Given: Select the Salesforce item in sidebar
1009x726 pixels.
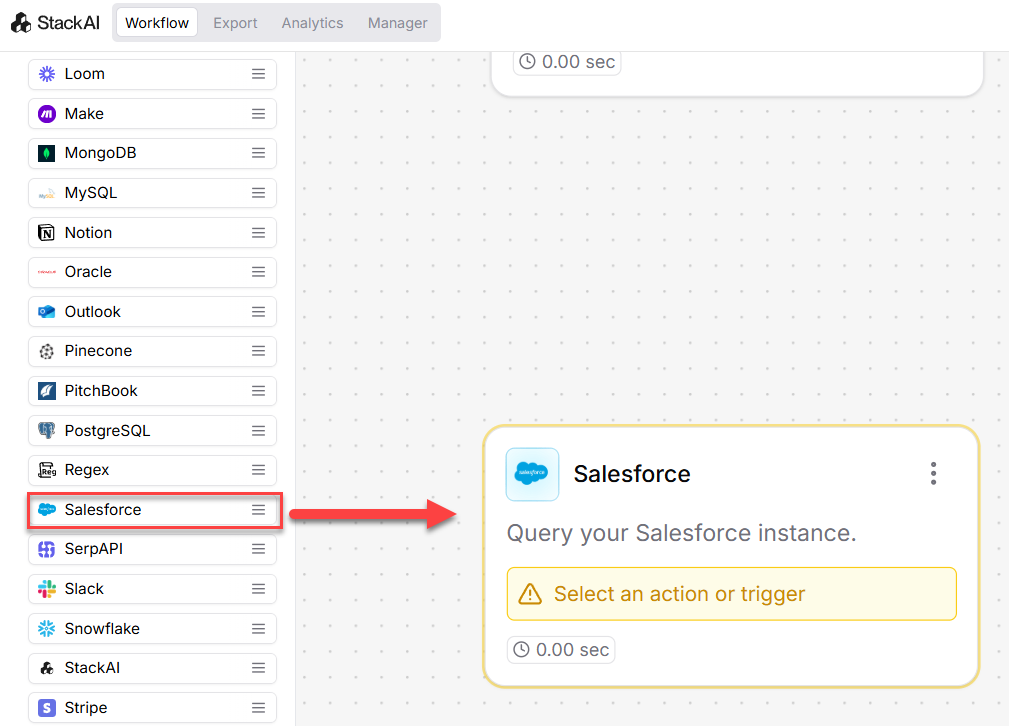Looking at the screenshot, I should 103,510.
